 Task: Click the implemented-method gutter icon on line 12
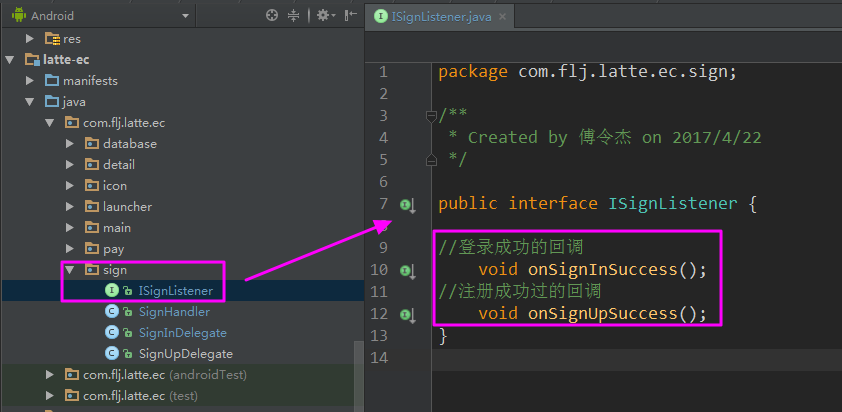(408, 315)
